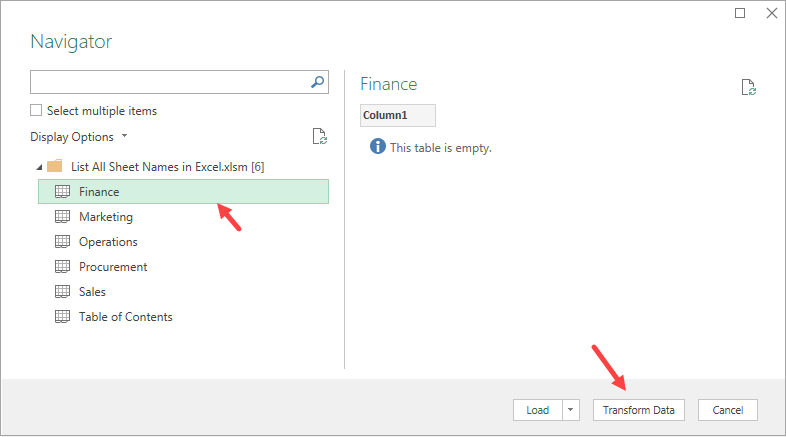The height and width of the screenshot is (437, 786).
Task: Open the Load button dropdown arrow
Action: 570,410
